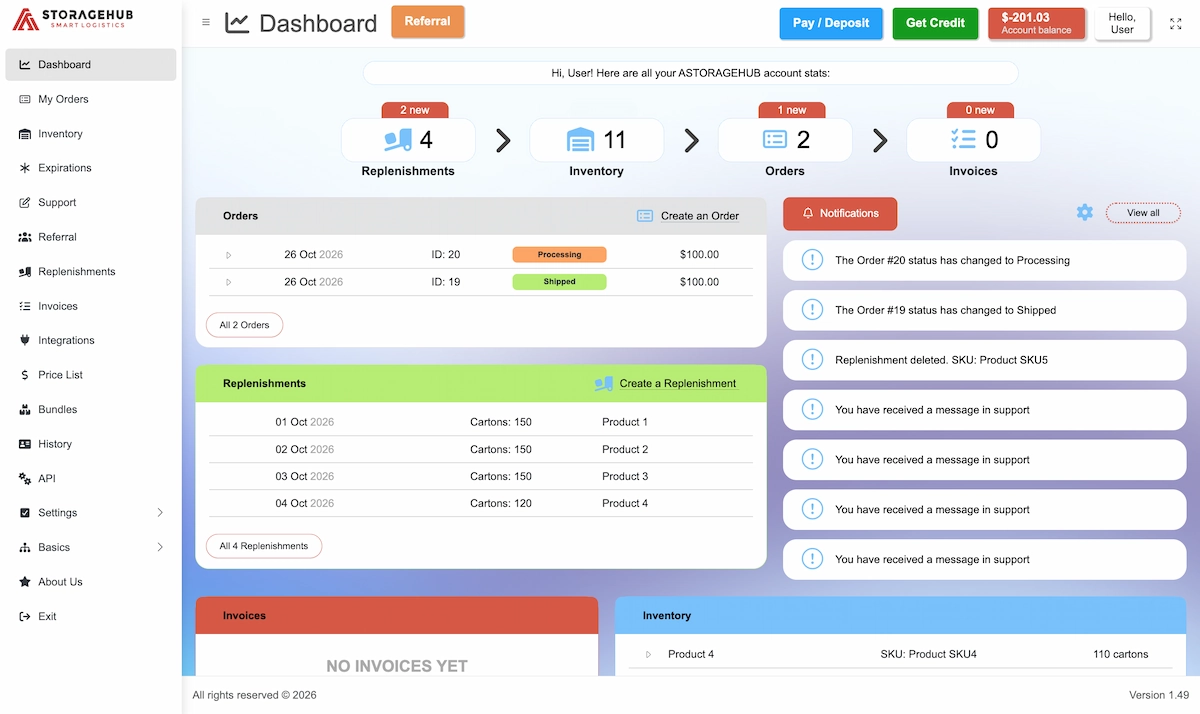Click Cartons: 120 in Product 4 row
Image resolution: width=1200 pixels, height=714 pixels.
point(501,503)
